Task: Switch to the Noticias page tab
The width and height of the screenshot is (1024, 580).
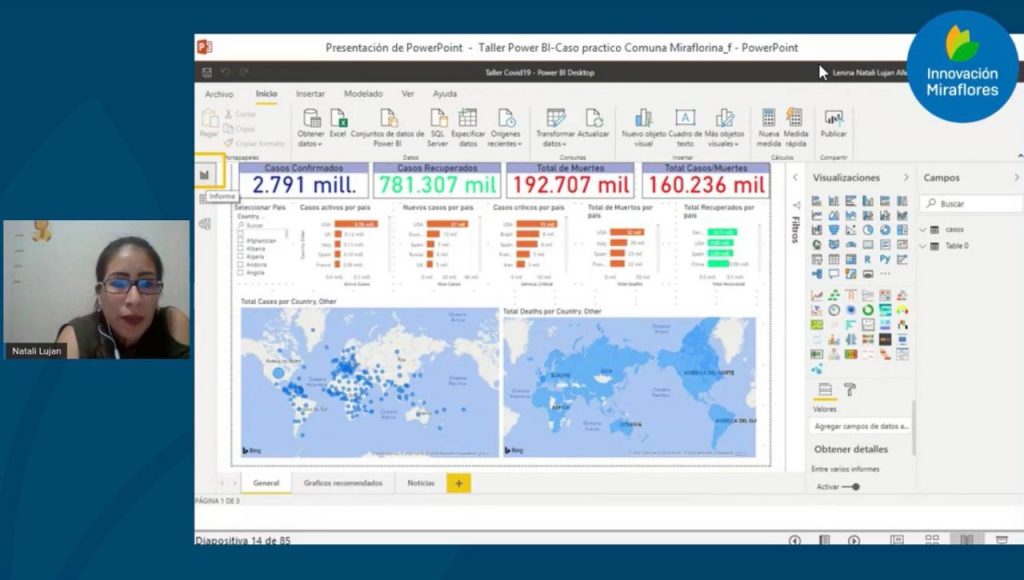Action: click(x=421, y=483)
